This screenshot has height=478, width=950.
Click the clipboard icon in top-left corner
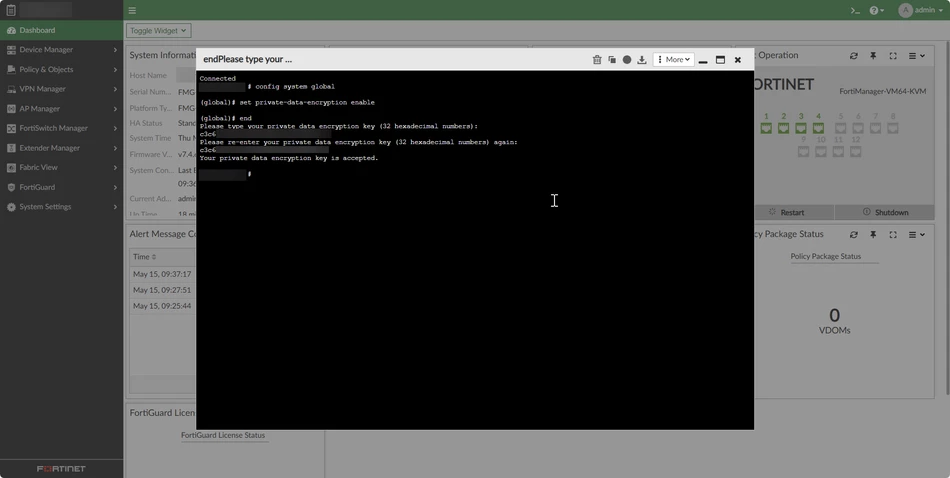[10, 10]
